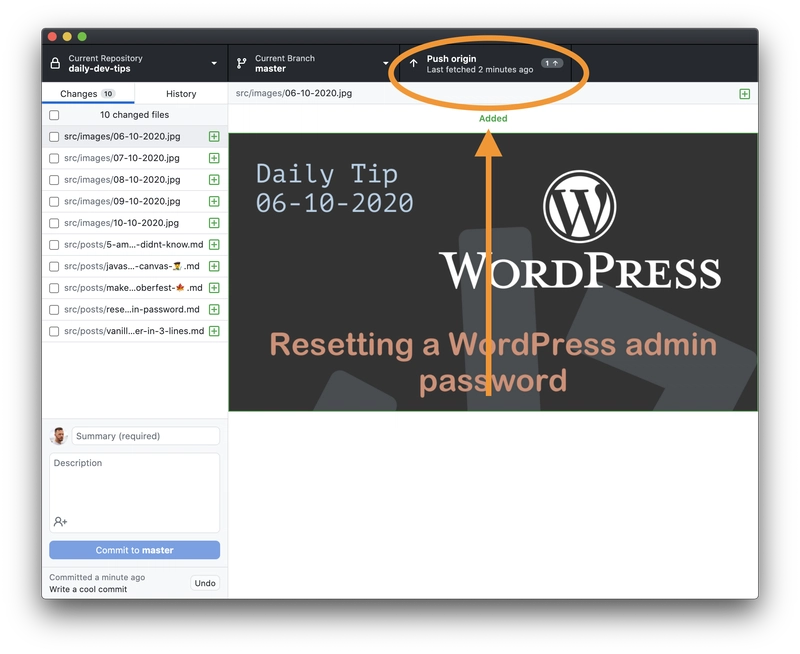This screenshot has height=654, width=800.
Task: Select src/images/07-10-2020.jpg file name
Action: point(122,158)
